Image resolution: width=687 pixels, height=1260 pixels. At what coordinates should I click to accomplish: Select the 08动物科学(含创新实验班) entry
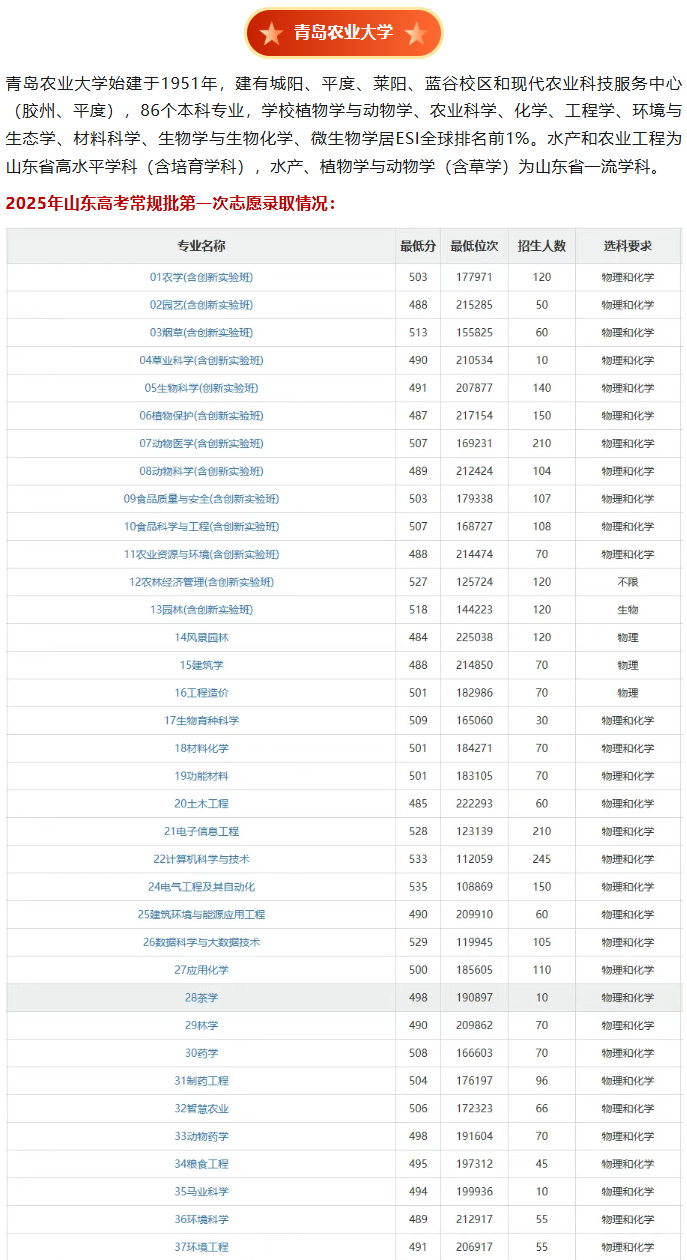[x=201, y=471]
